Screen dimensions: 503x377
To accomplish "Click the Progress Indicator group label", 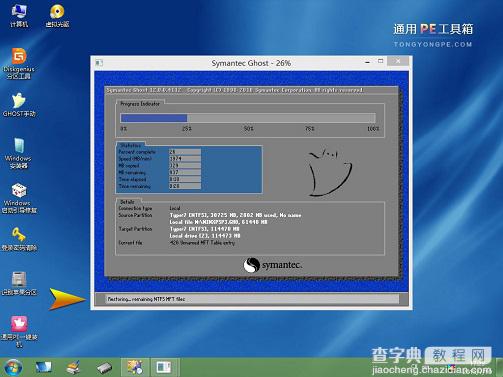I will [x=140, y=104].
